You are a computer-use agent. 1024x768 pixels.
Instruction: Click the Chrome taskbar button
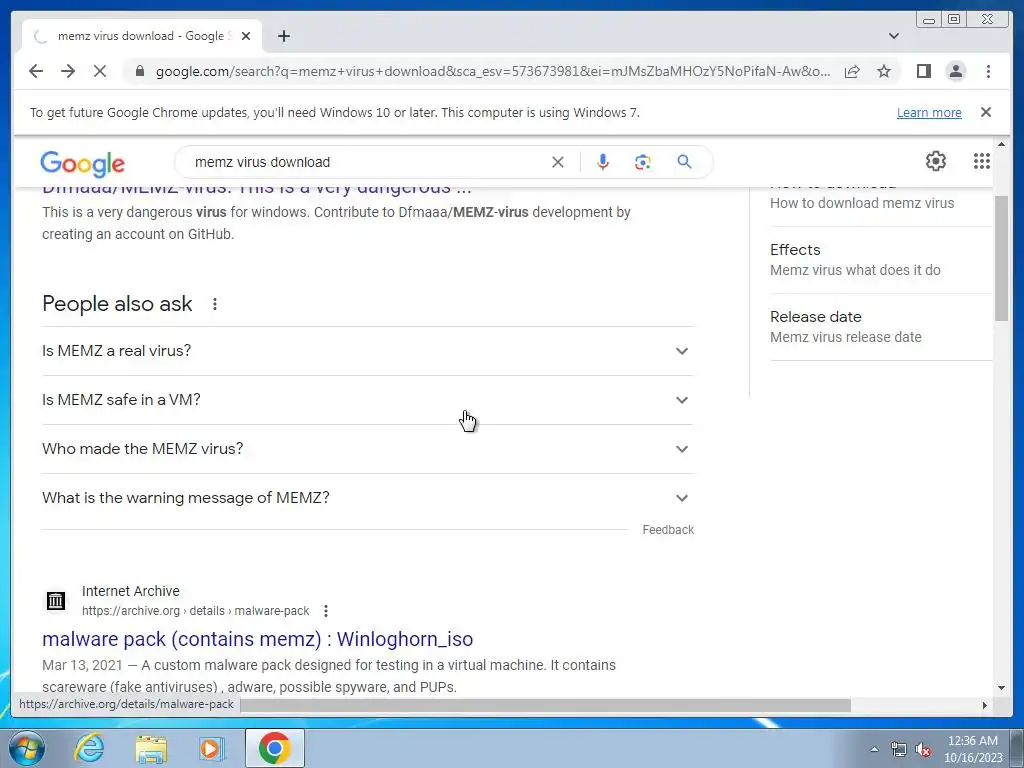tap(274, 748)
